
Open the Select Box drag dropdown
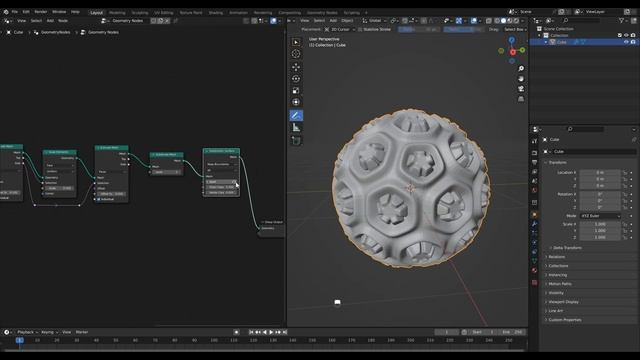[515, 29]
